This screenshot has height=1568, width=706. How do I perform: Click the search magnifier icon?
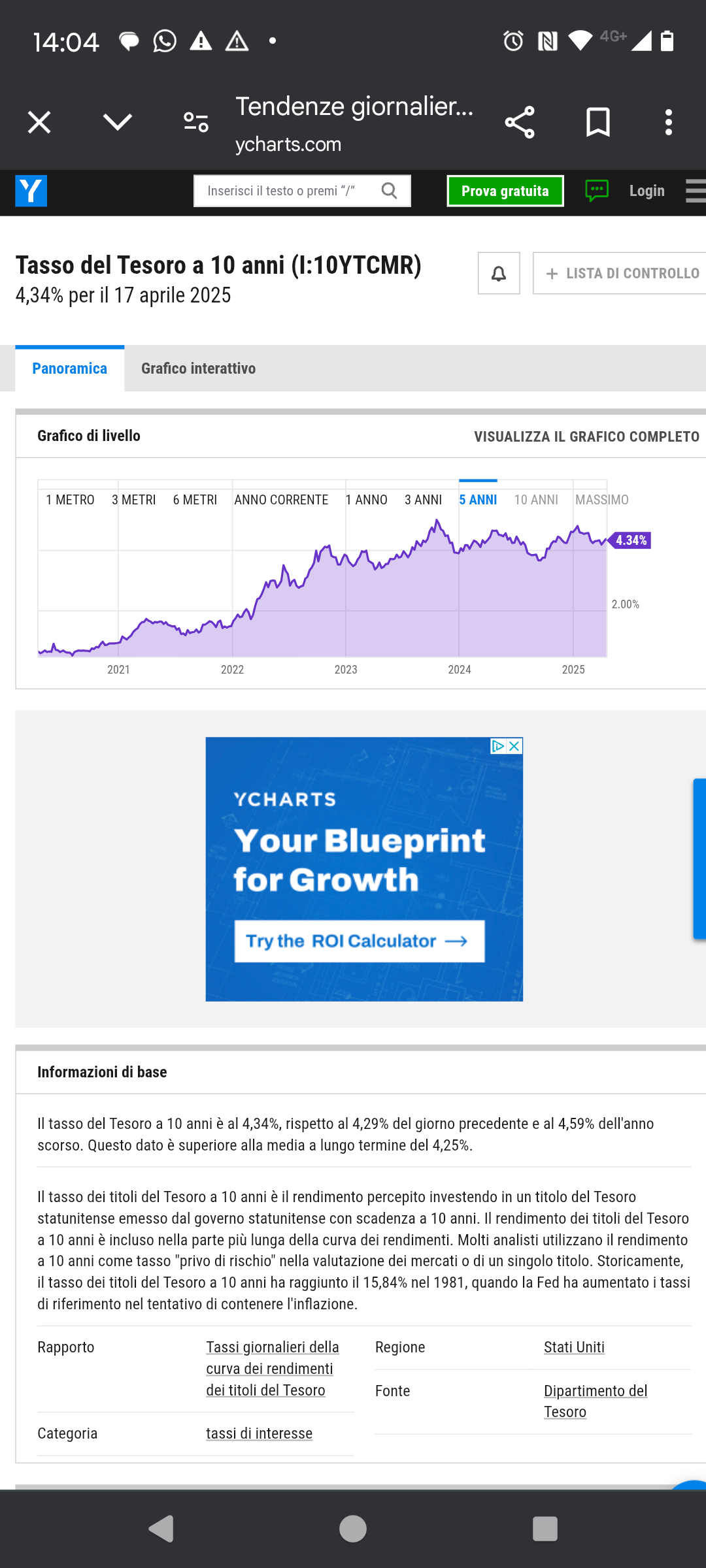[x=390, y=191]
